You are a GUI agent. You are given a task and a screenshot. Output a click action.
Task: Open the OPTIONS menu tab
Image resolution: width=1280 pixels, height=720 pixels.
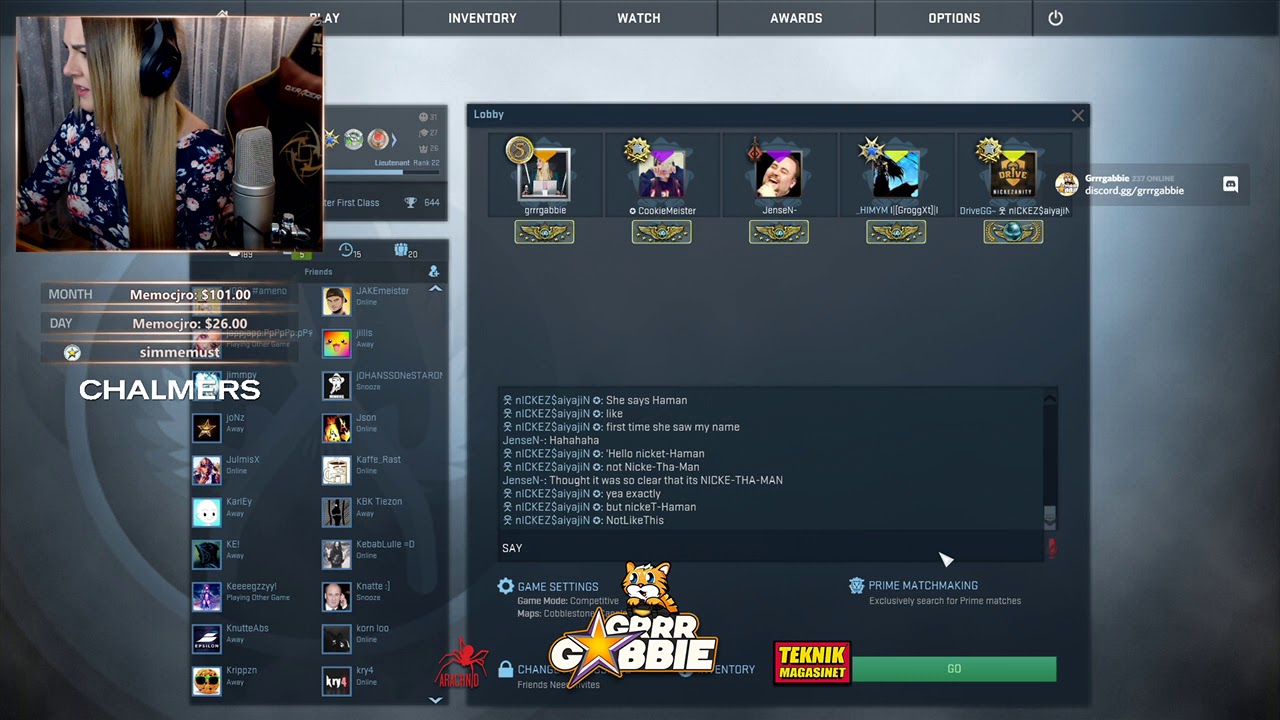(x=954, y=18)
